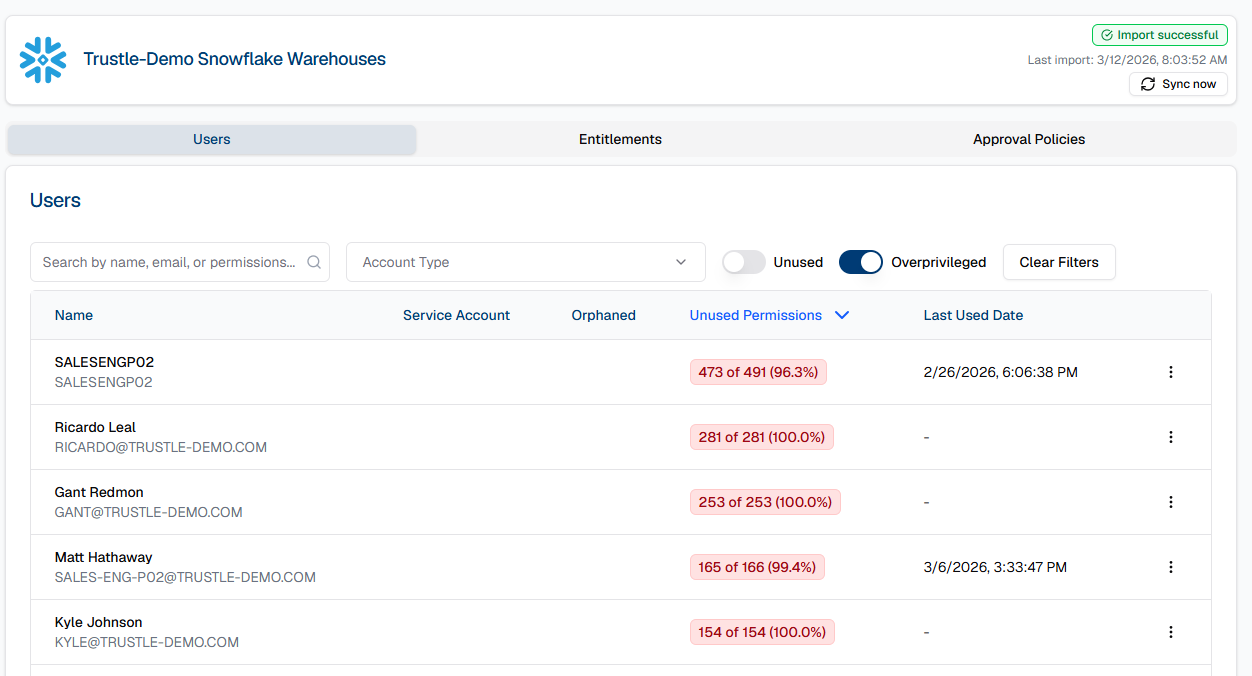Expand the Account Type selector arrow
This screenshot has width=1252, height=676.
[x=681, y=261]
